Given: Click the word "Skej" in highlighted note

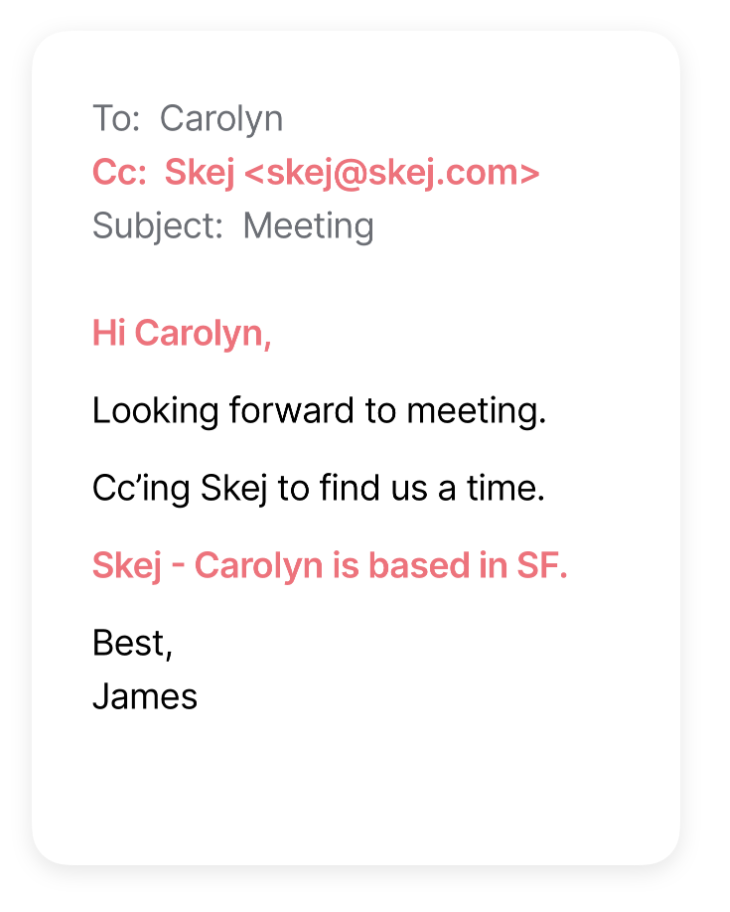Looking at the screenshot, I should tap(127, 565).
